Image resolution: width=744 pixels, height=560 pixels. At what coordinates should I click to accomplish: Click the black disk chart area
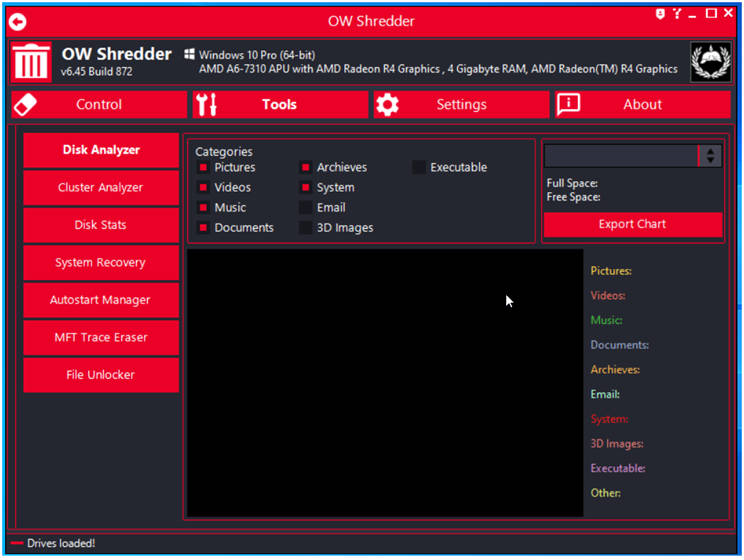[385, 383]
